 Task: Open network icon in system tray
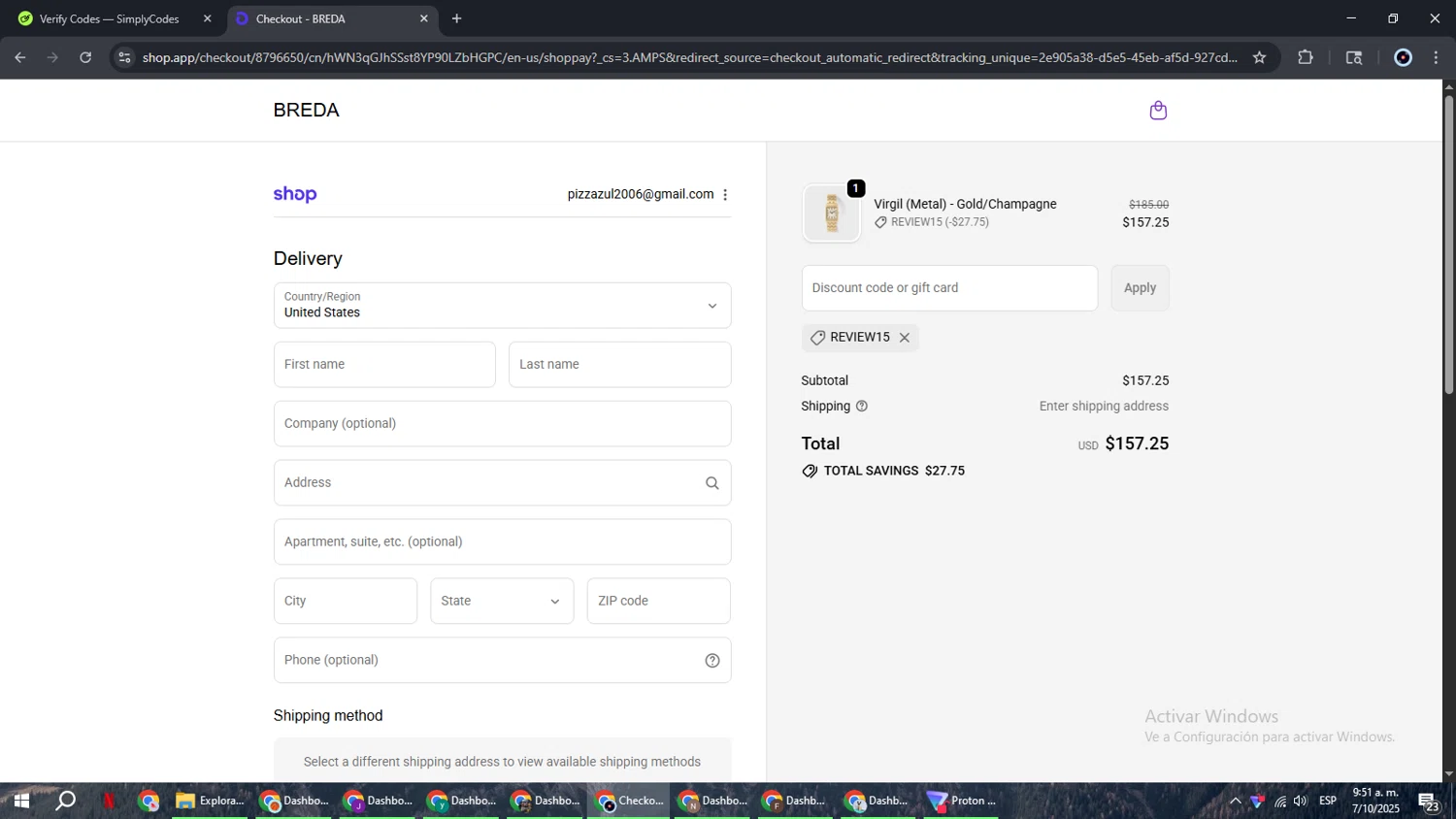click(x=1280, y=802)
